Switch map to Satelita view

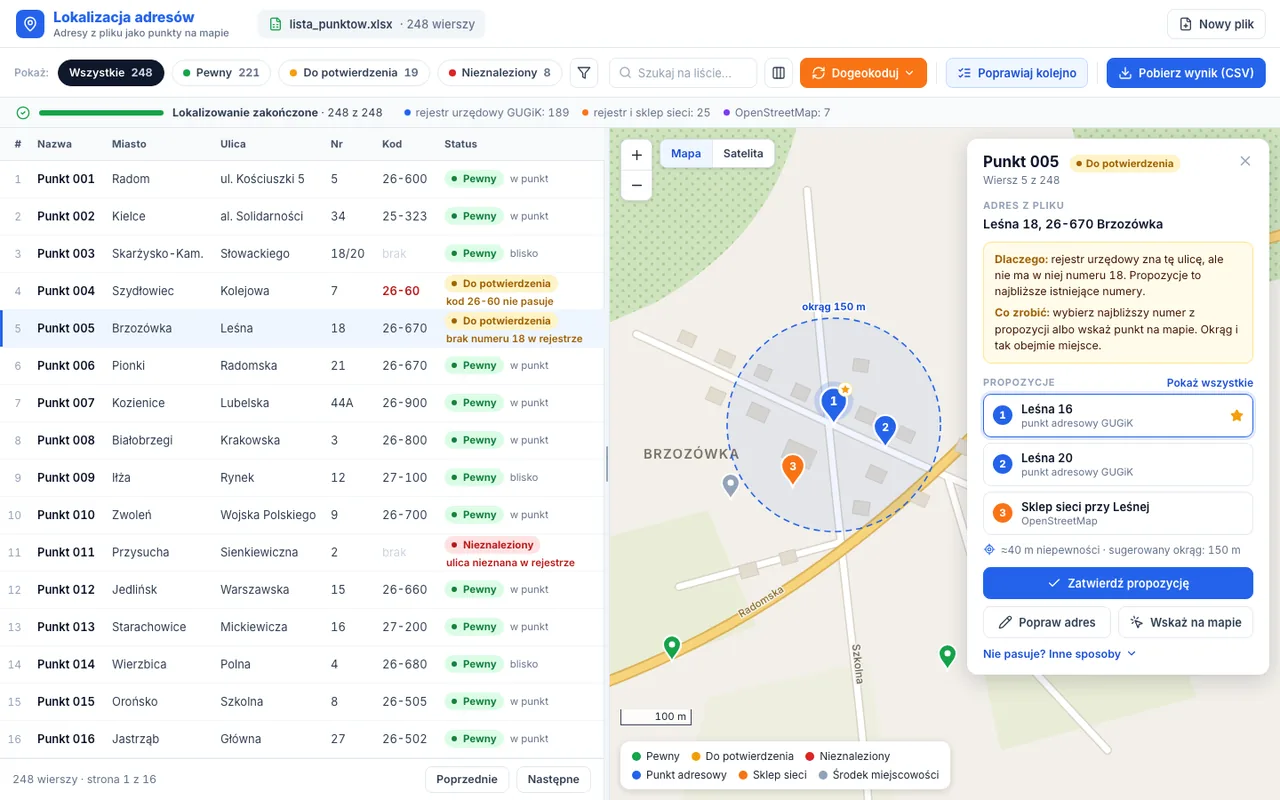(743, 153)
